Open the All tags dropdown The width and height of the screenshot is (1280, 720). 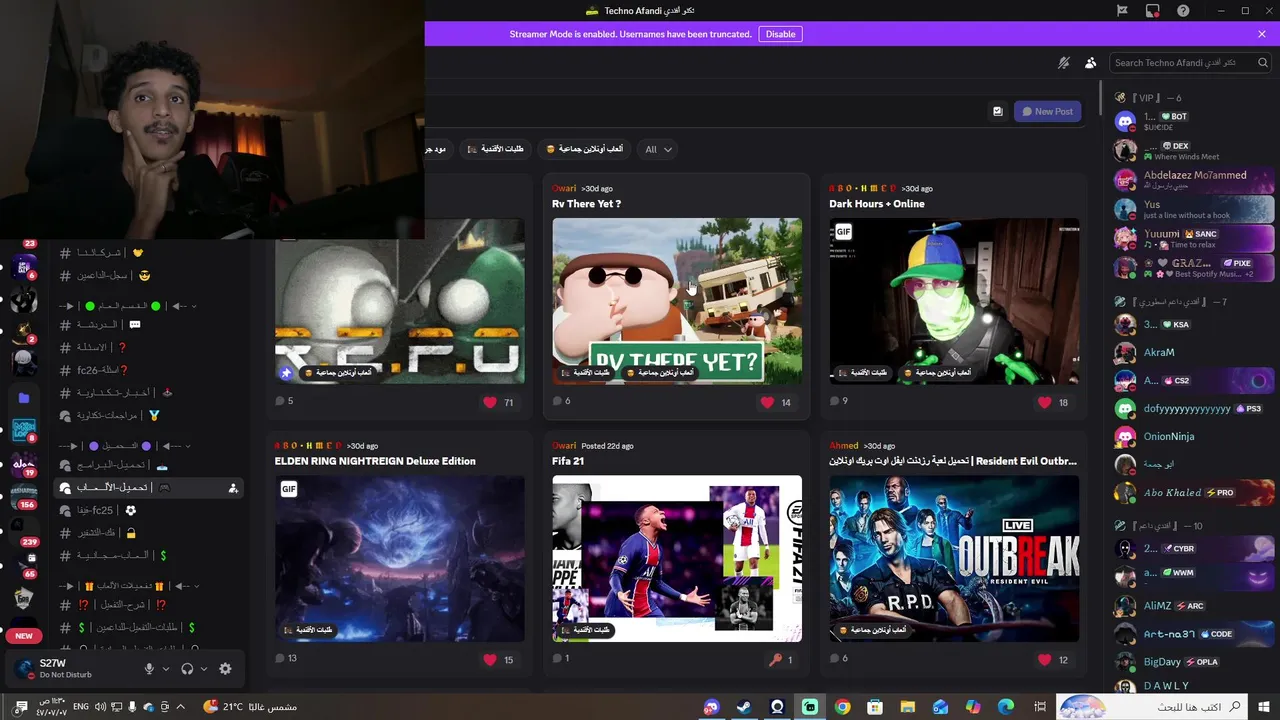pyautogui.click(x=660, y=149)
